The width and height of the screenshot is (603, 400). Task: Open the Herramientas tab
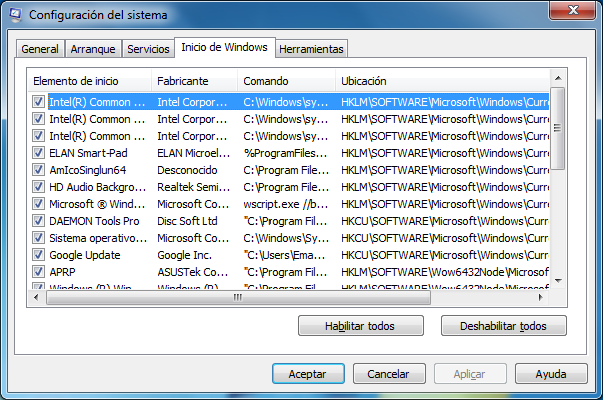click(x=311, y=49)
